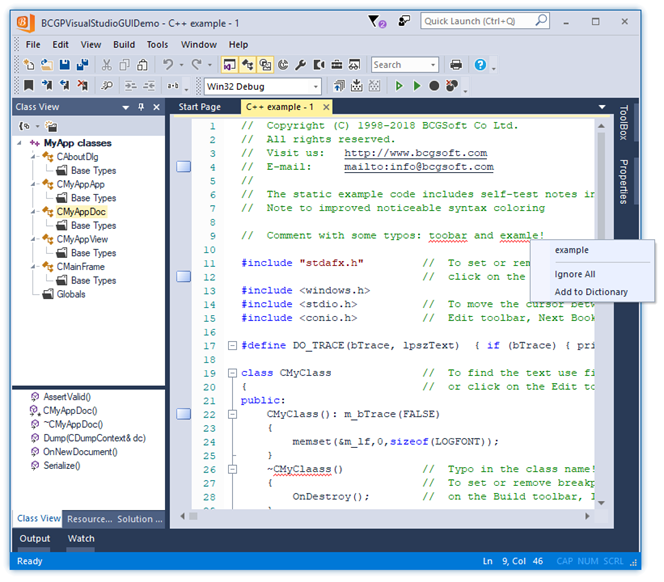Go to next bookmark icon

coord(47,86)
